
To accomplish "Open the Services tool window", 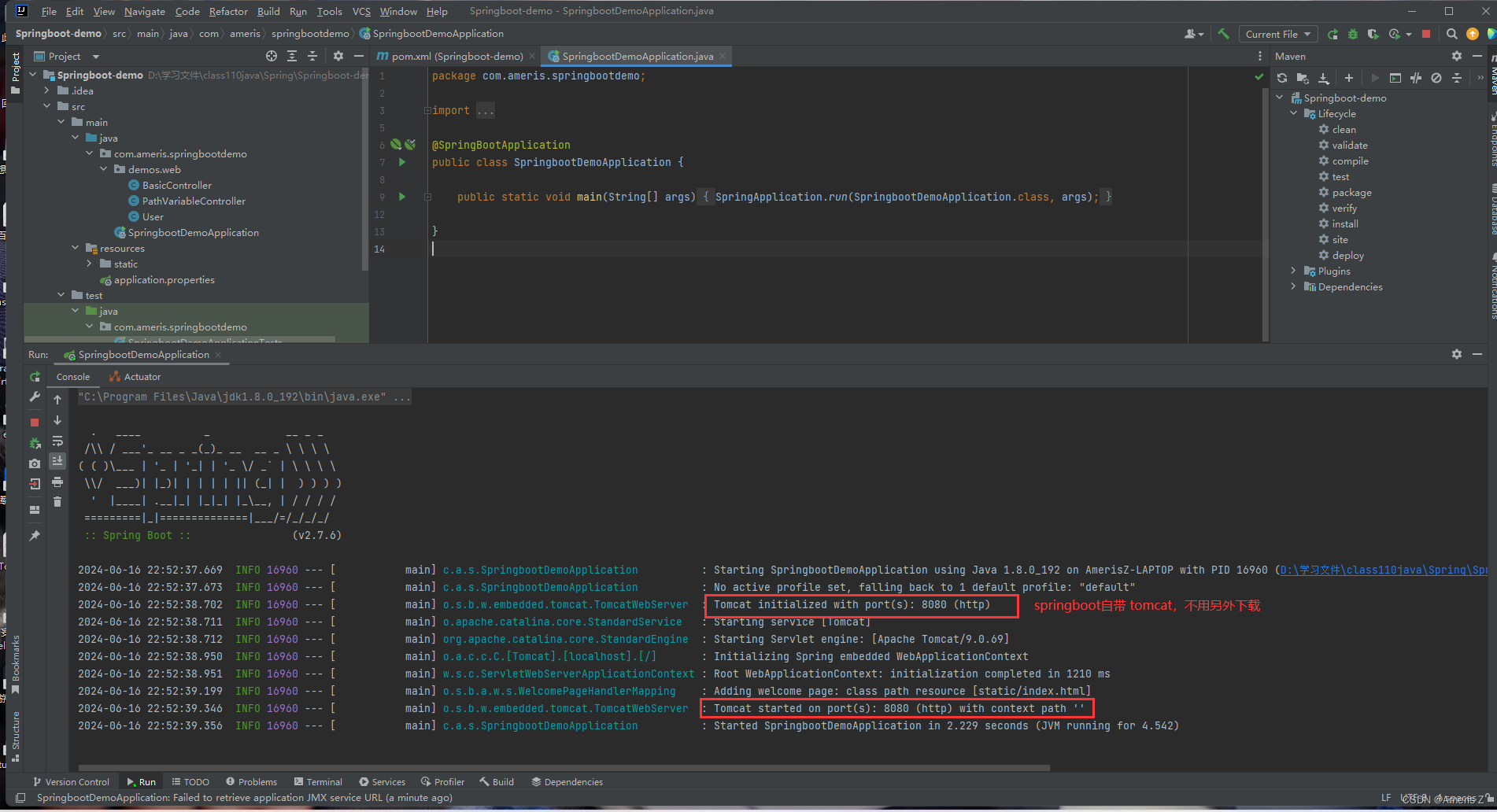I will pyautogui.click(x=382, y=782).
